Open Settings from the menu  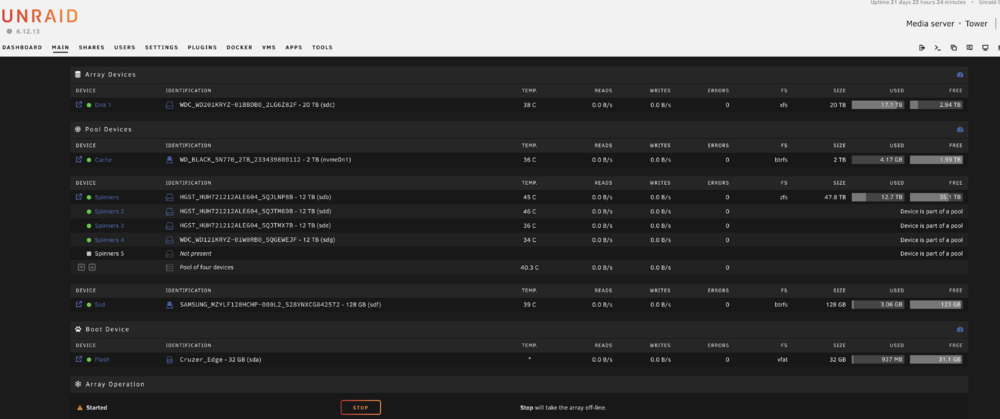[x=161, y=47]
